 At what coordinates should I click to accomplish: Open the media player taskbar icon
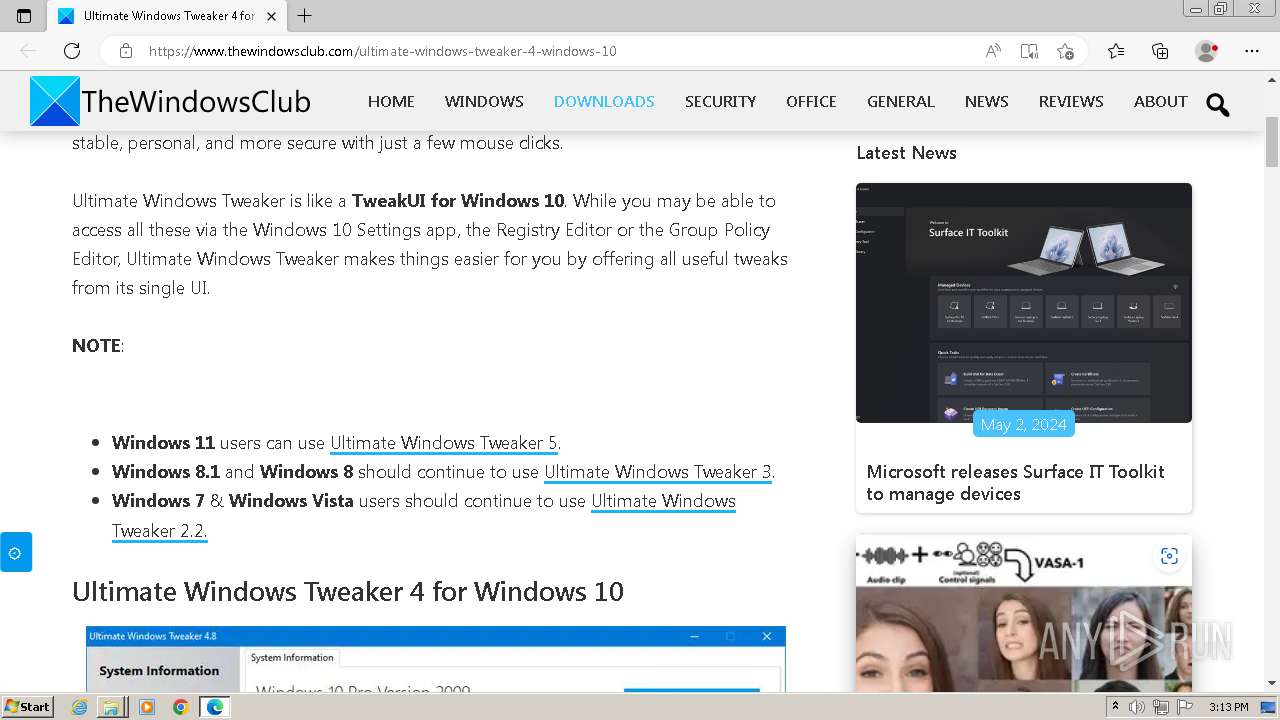[x=147, y=707]
